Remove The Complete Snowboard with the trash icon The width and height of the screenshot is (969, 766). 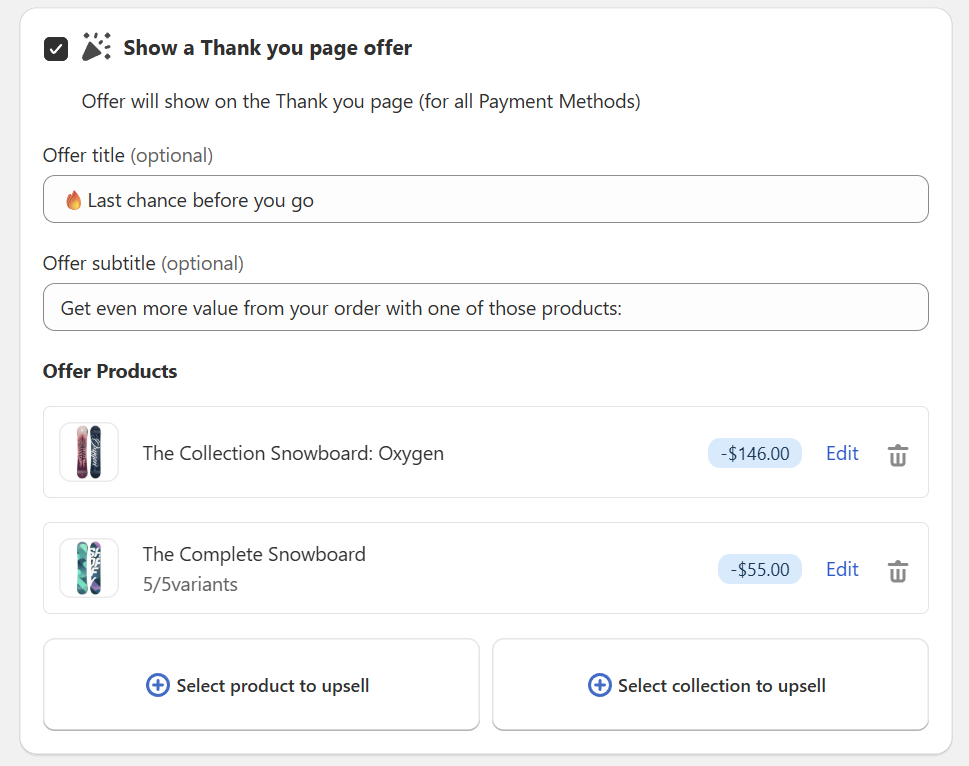point(898,571)
